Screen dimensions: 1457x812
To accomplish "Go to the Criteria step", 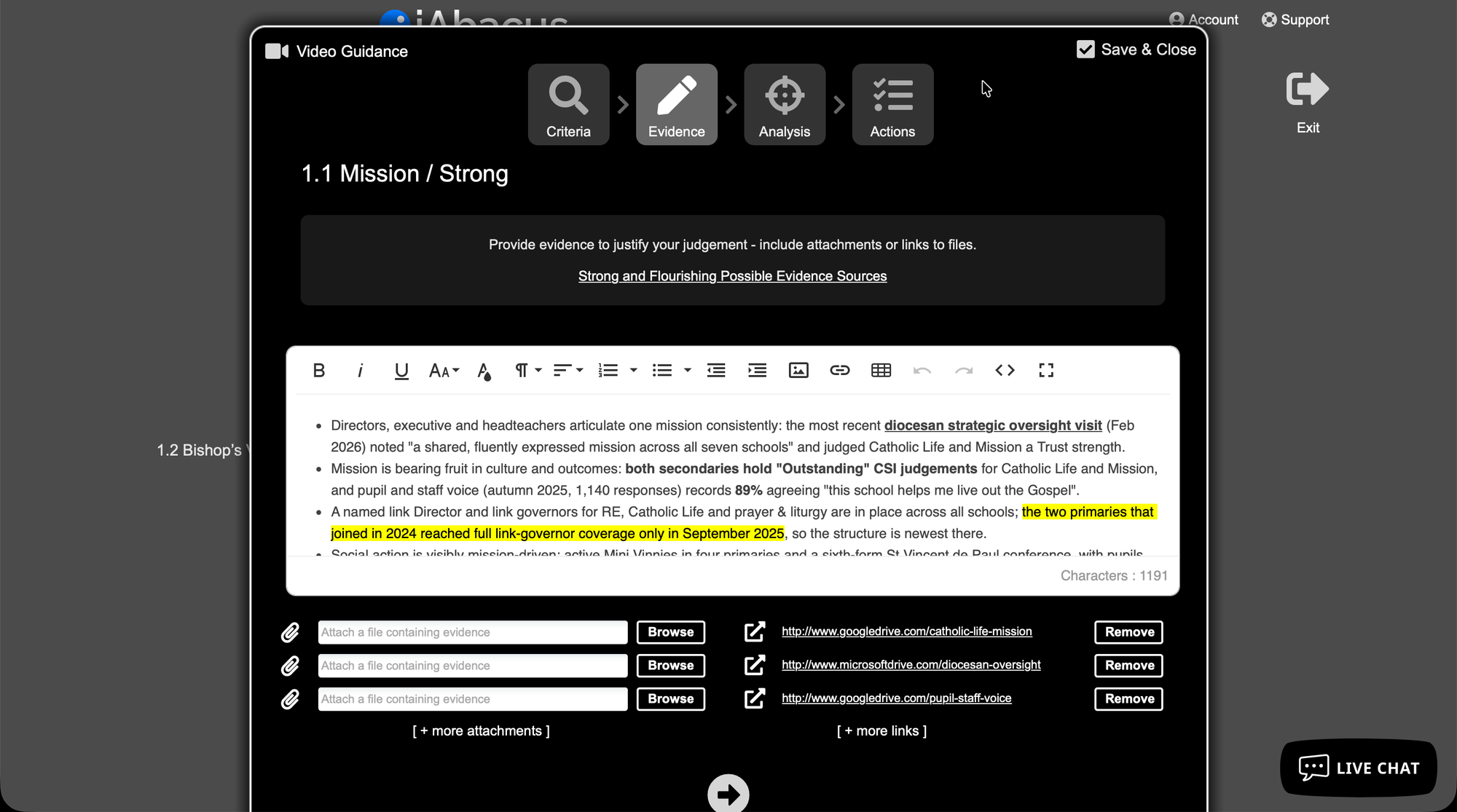I will (x=568, y=104).
